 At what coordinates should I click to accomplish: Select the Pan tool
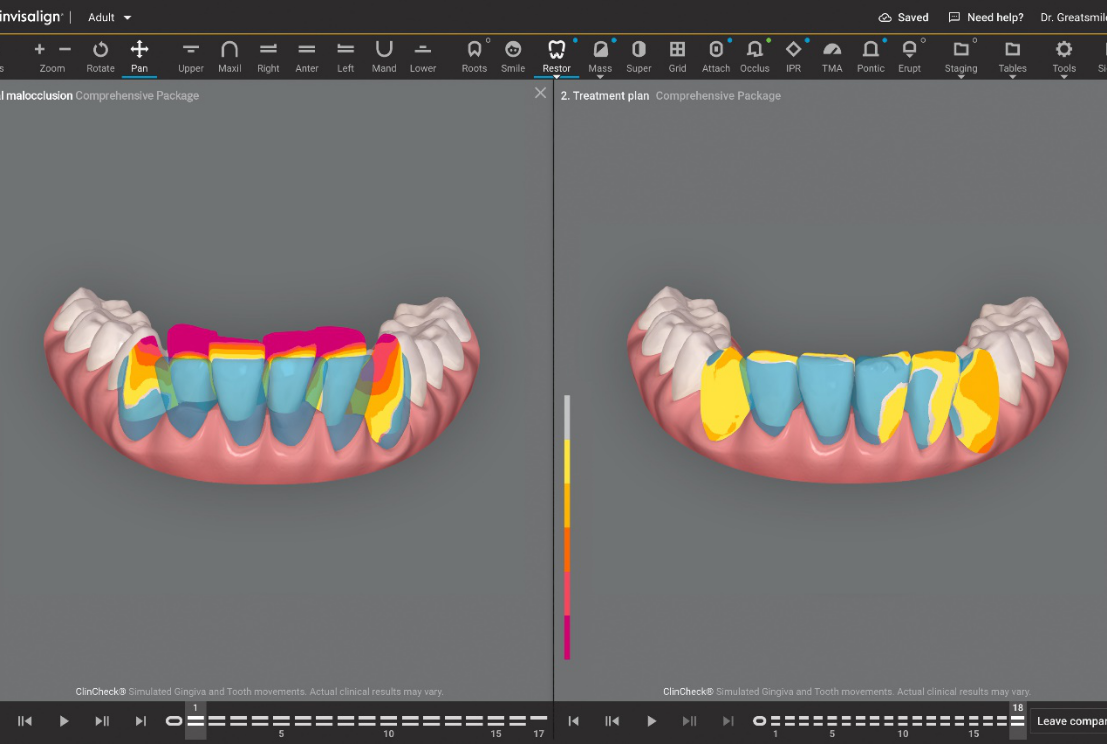point(139,57)
